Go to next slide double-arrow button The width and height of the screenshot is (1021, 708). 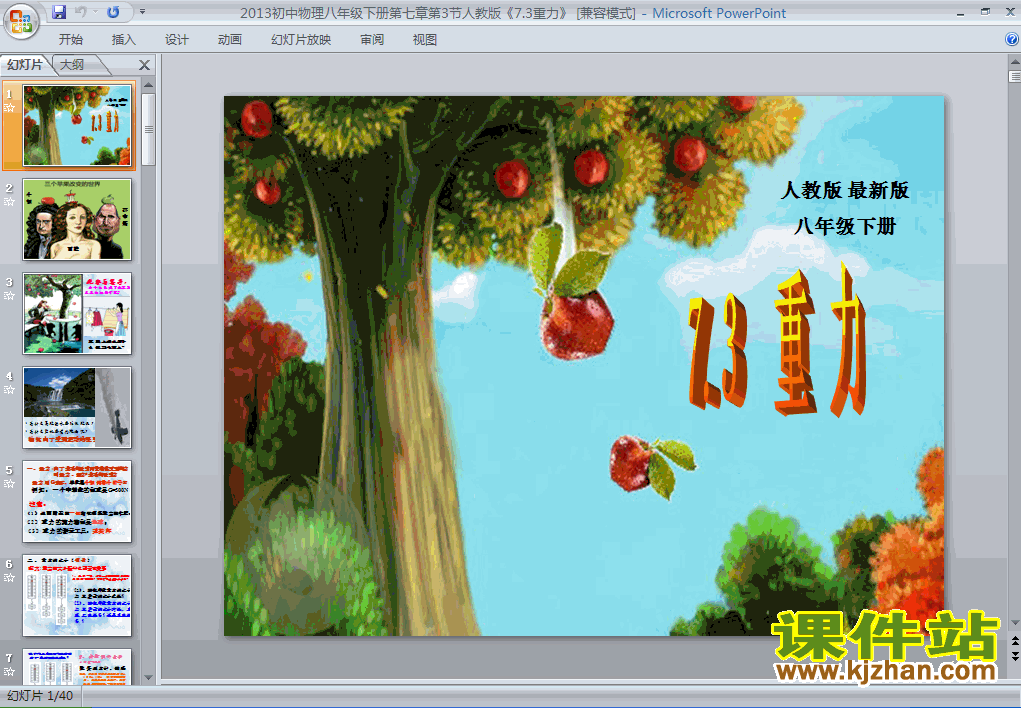click(1014, 655)
